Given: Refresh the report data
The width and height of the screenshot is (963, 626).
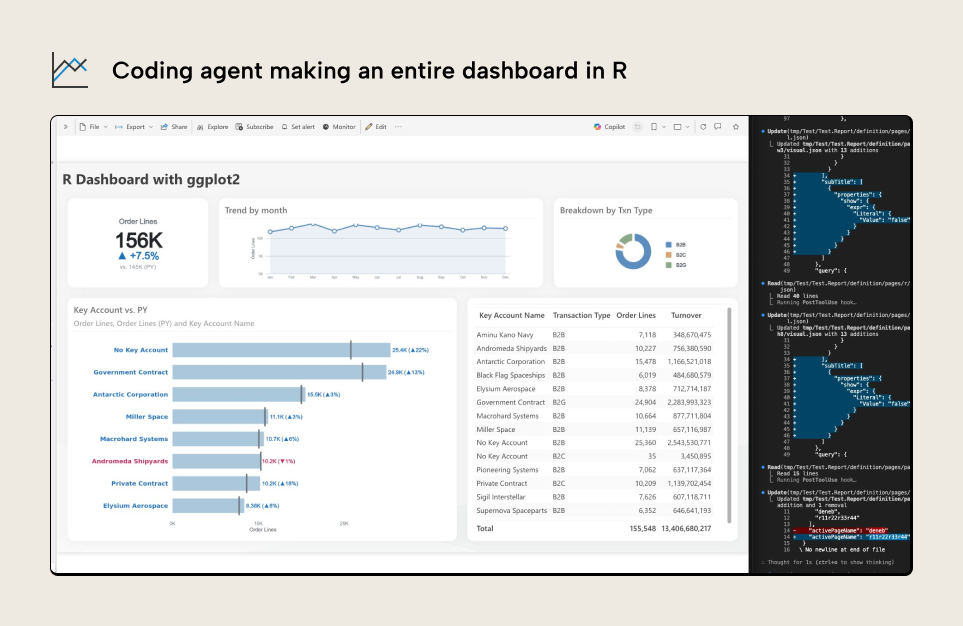Looking at the screenshot, I should point(703,127).
